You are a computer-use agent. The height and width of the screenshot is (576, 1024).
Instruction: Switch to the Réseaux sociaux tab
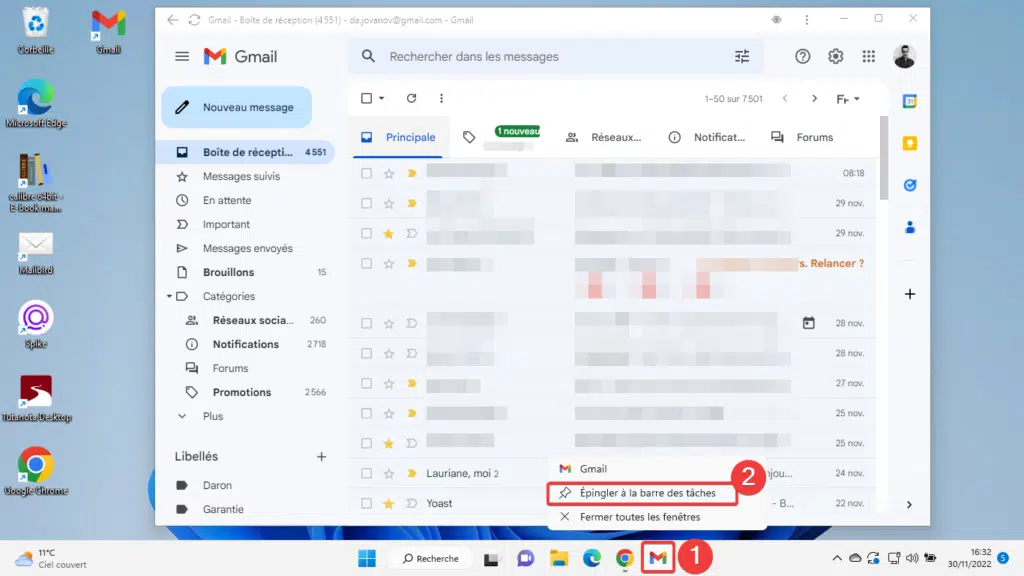603,137
